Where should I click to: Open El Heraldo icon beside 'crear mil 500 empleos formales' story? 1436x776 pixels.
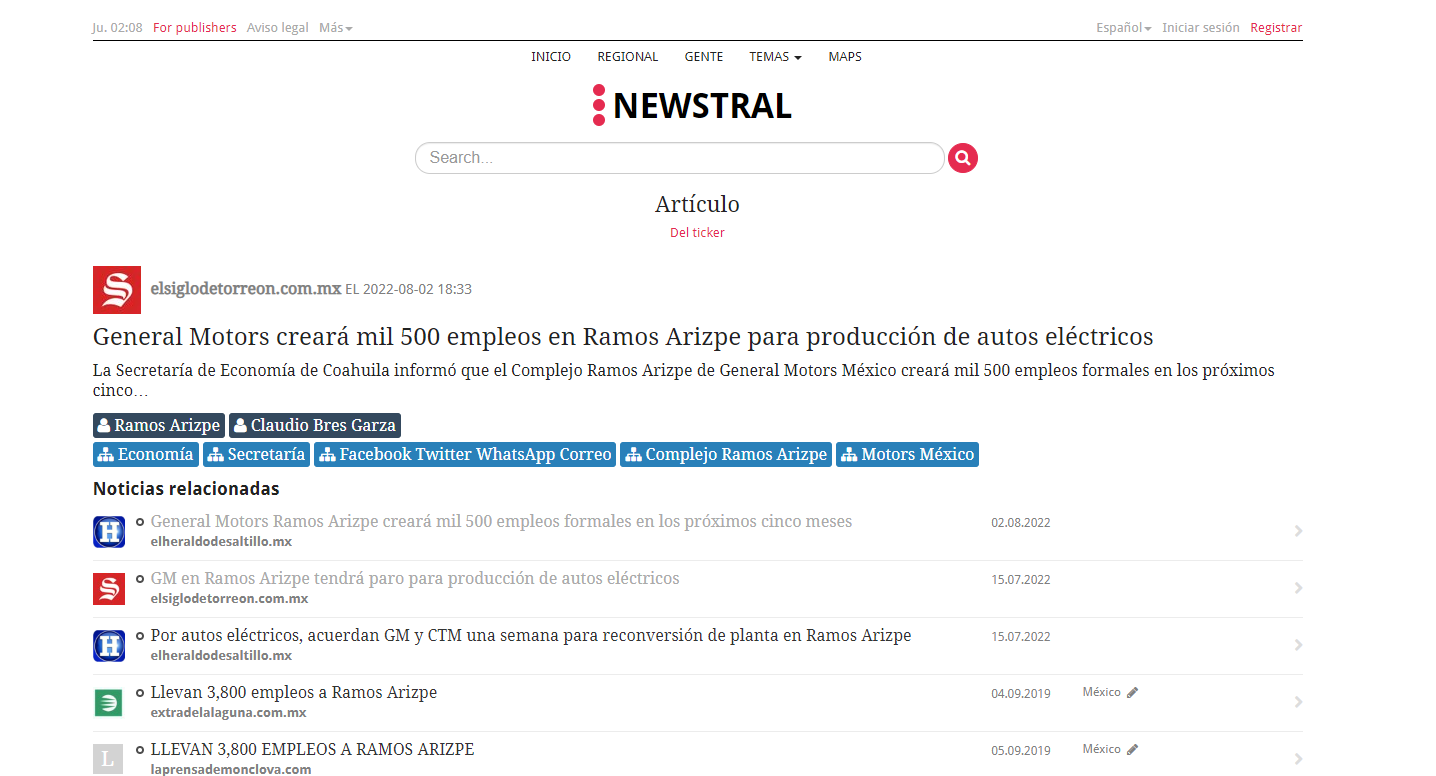click(x=109, y=532)
